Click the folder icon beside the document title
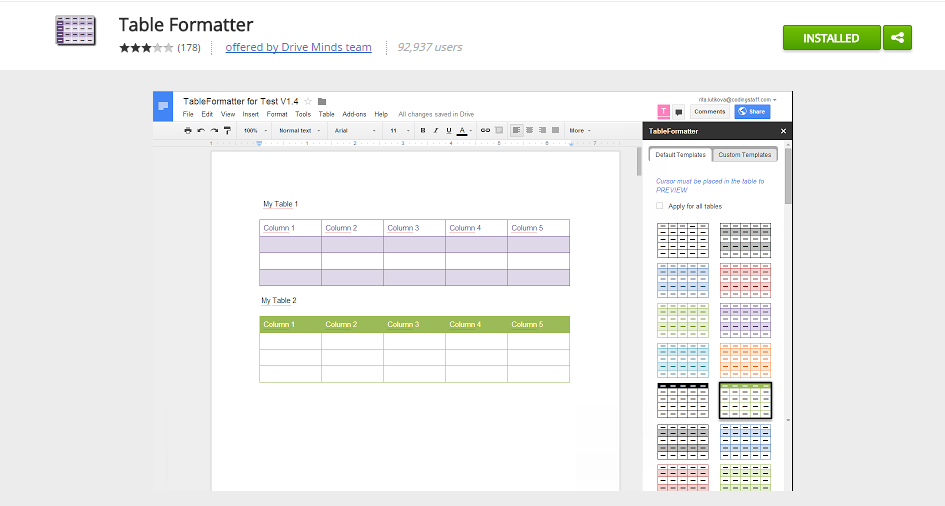Image resolution: width=945 pixels, height=506 pixels. [x=322, y=101]
